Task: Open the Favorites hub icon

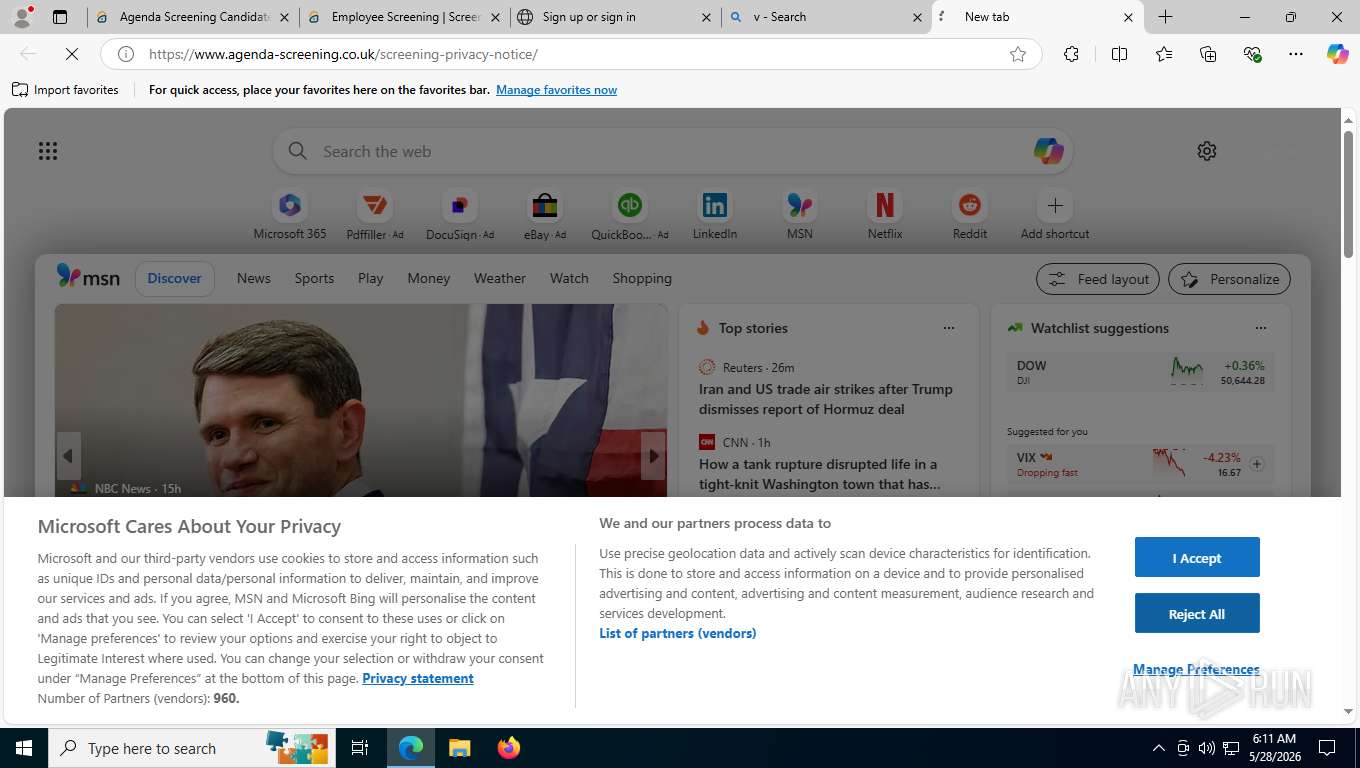Action: click(x=1164, y=54)
